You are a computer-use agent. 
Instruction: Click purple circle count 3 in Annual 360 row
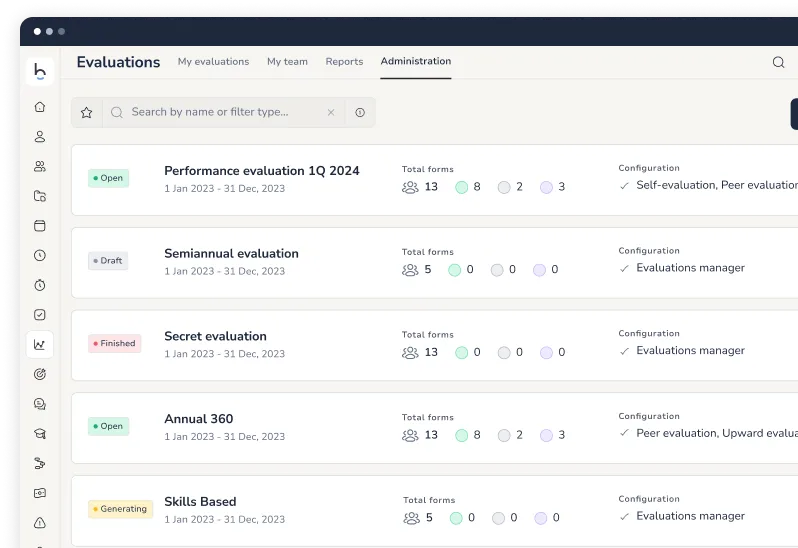point(553,435)
